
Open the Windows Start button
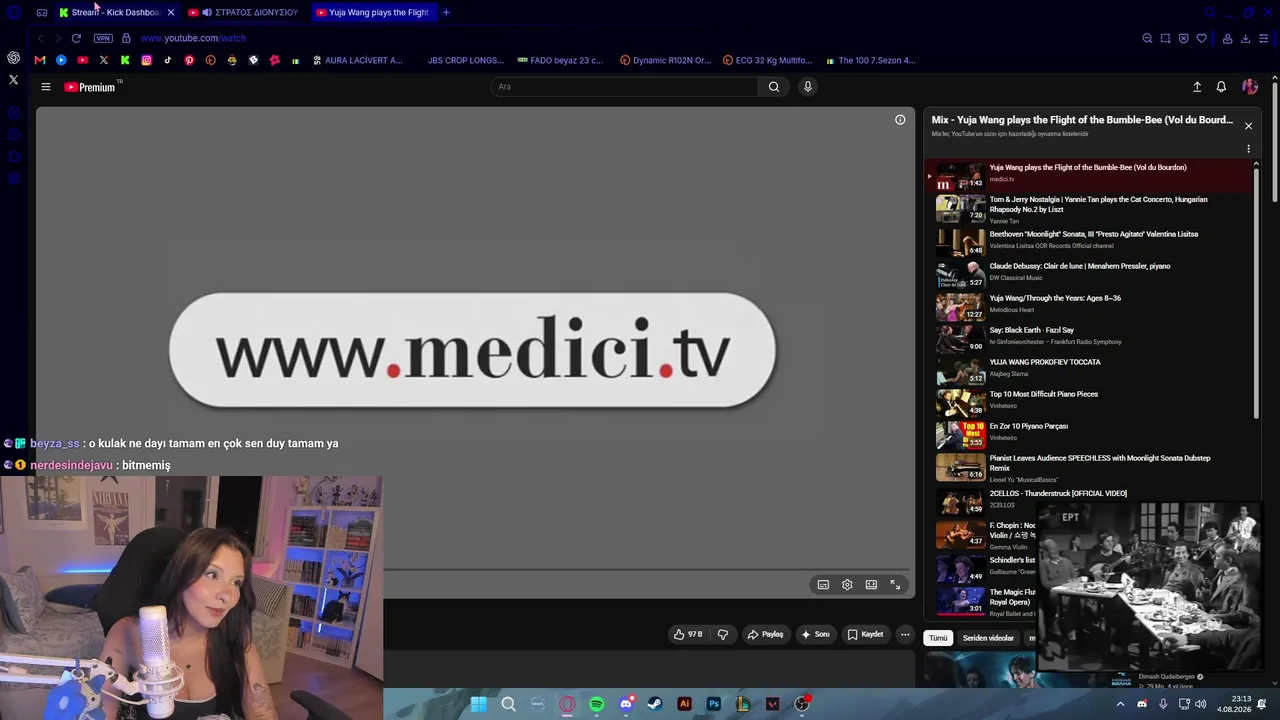[x=479, y=704]
